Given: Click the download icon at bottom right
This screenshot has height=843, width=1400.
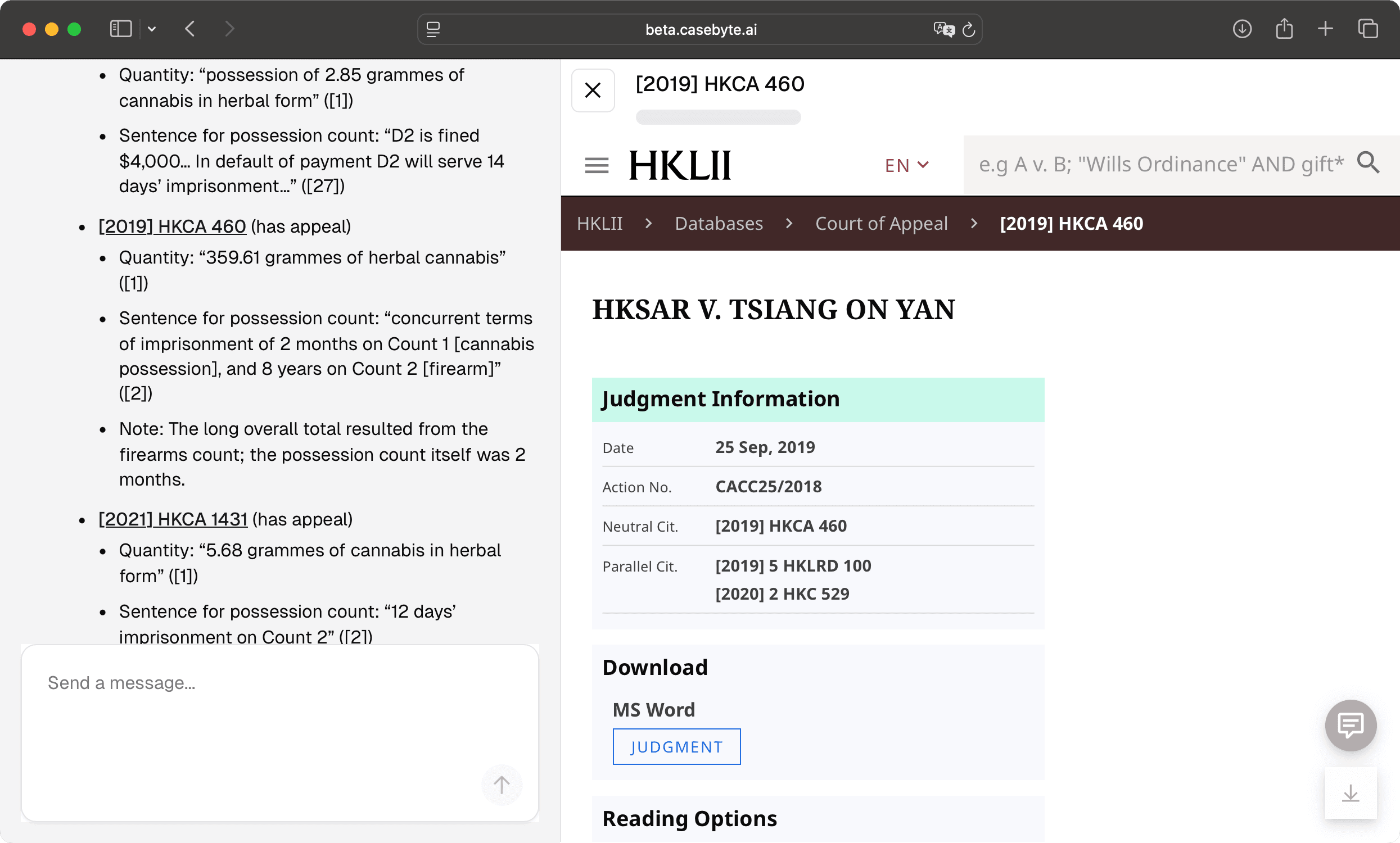Looking at the screenshot, I should click(x=1351, y=793).
